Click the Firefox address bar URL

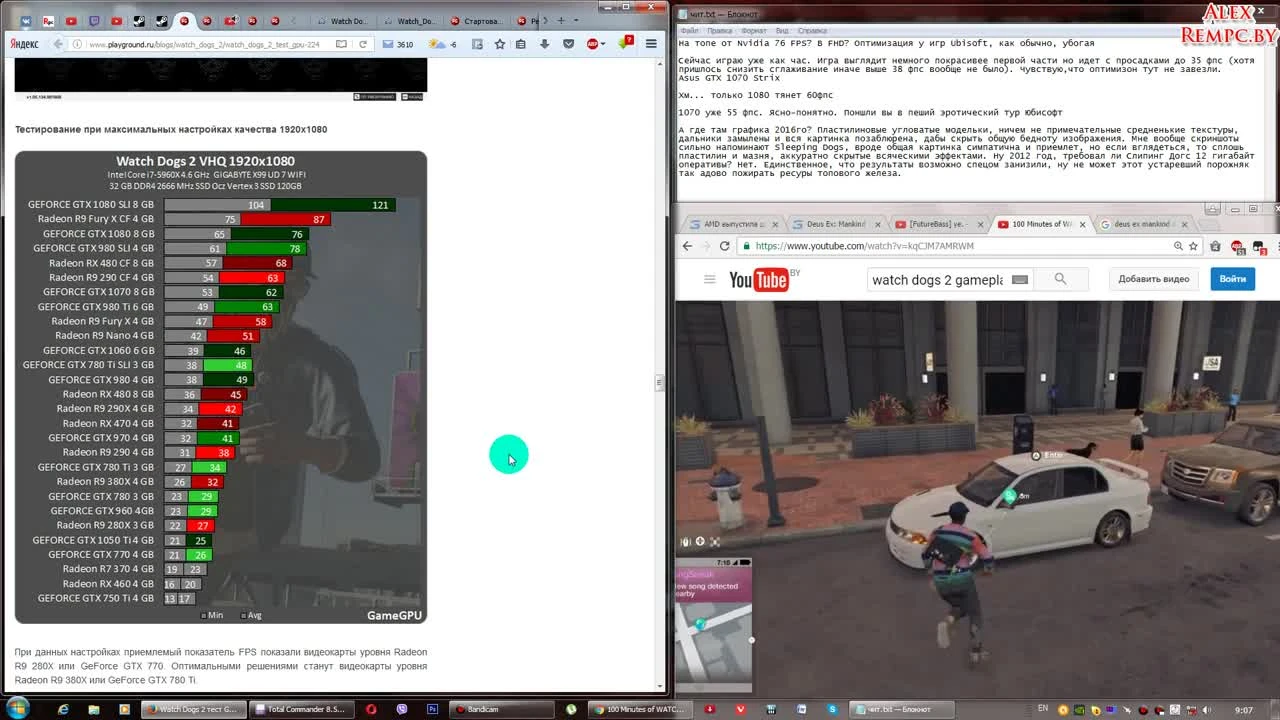(203, 44)
